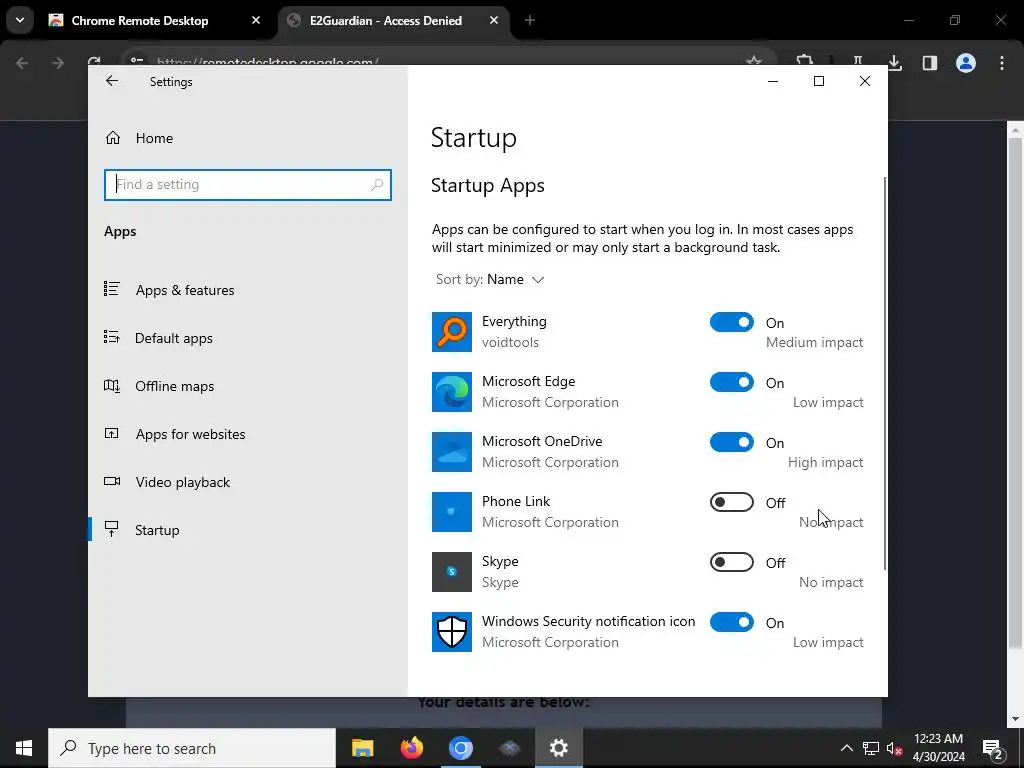This screenshot has width=1024, height=768.
Task: Enable Phone Link startup toggle
Action: coord(731,502)
